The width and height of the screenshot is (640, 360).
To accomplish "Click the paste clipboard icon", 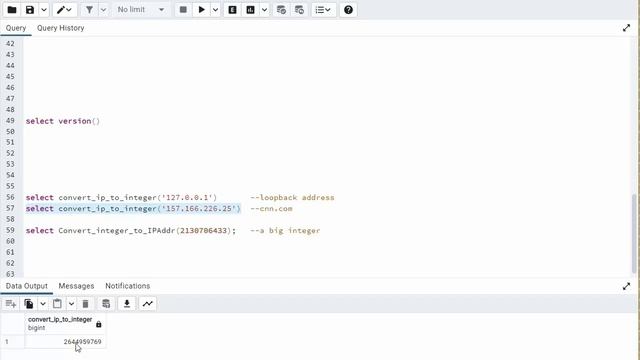I will pyautogui.click(x=58, y=304).
